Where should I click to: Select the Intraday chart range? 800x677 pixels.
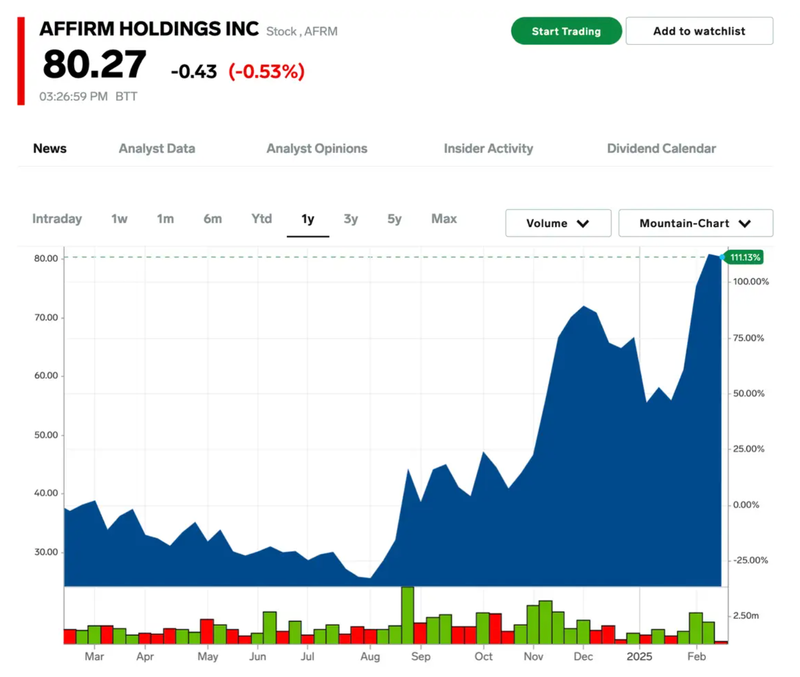click(57, 219)
